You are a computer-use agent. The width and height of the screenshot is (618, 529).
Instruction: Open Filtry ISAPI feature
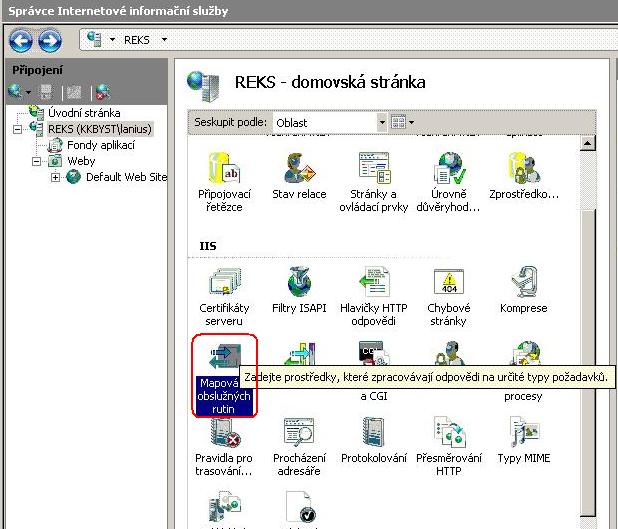[x=299, y=291]
